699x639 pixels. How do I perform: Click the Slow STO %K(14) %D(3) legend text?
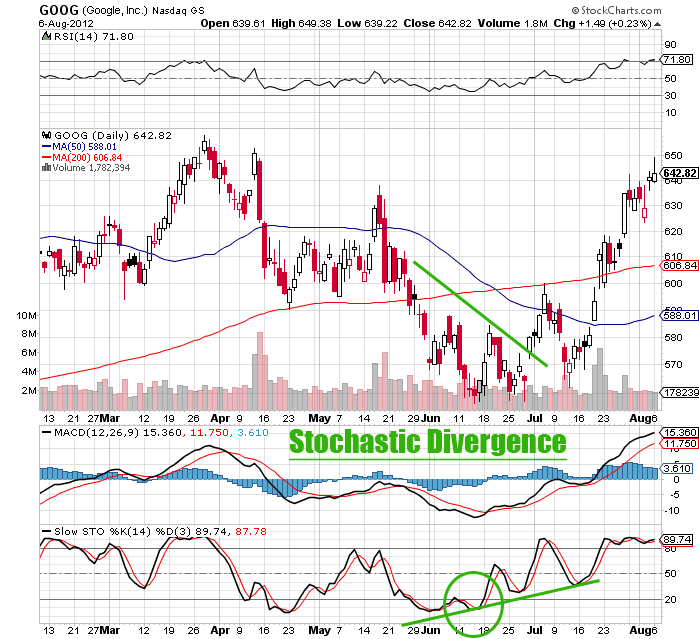tap(123, 532)
